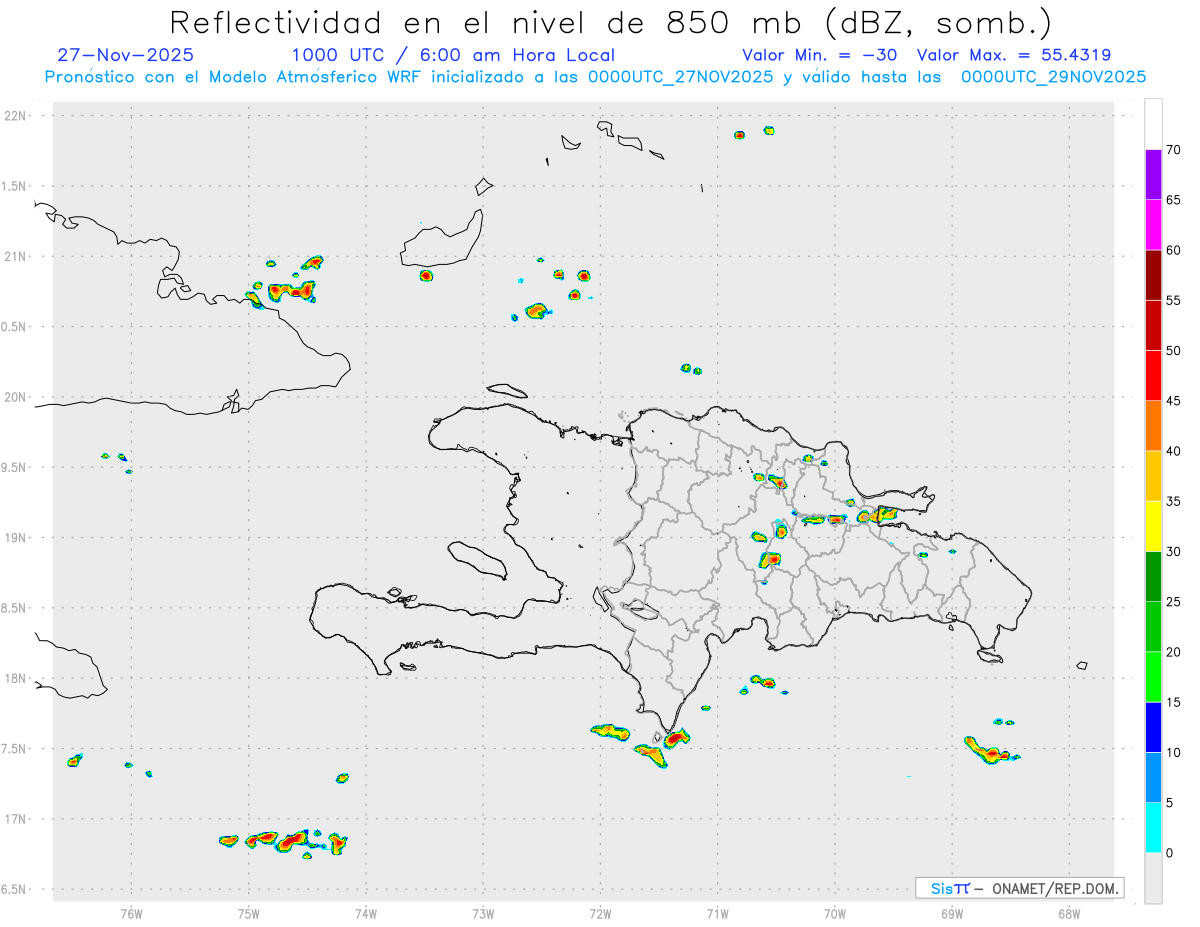
Task: Click the "72W" longitude label
Action: coord(600,912)
